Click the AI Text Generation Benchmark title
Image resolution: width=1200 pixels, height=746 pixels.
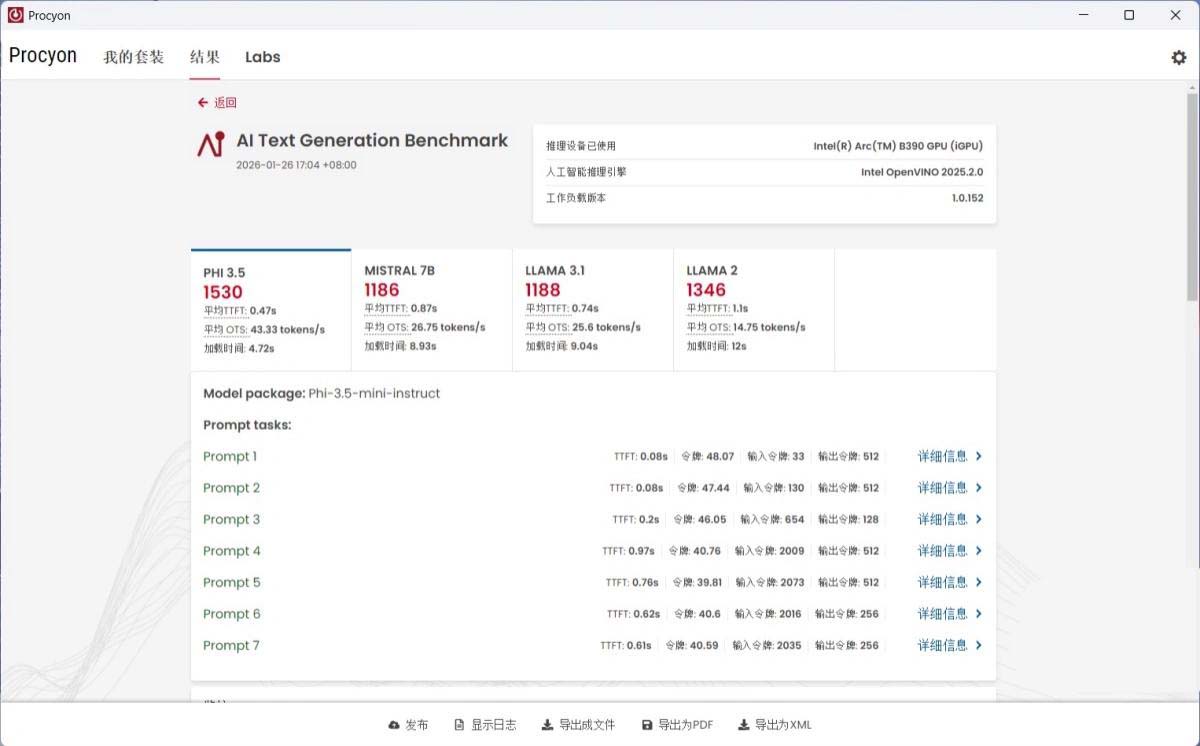click(x=372, y=141)
